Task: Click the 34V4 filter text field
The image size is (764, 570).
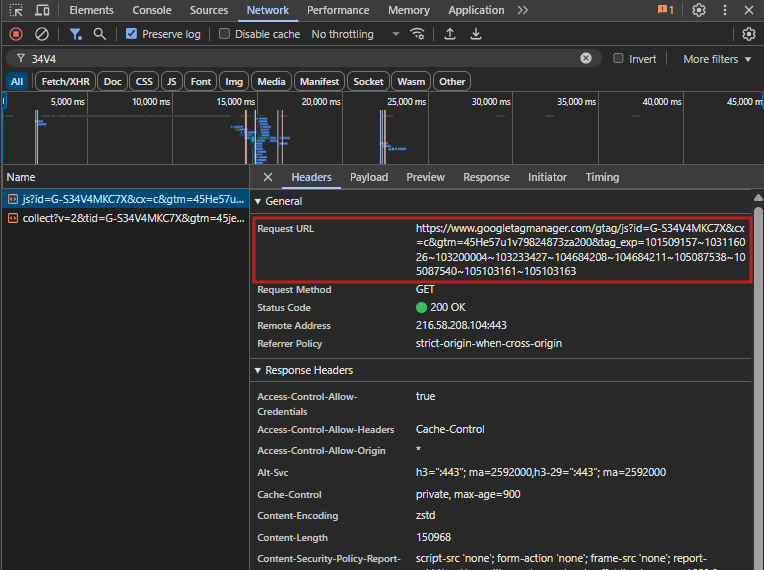Action: click(x=300, y=59)
